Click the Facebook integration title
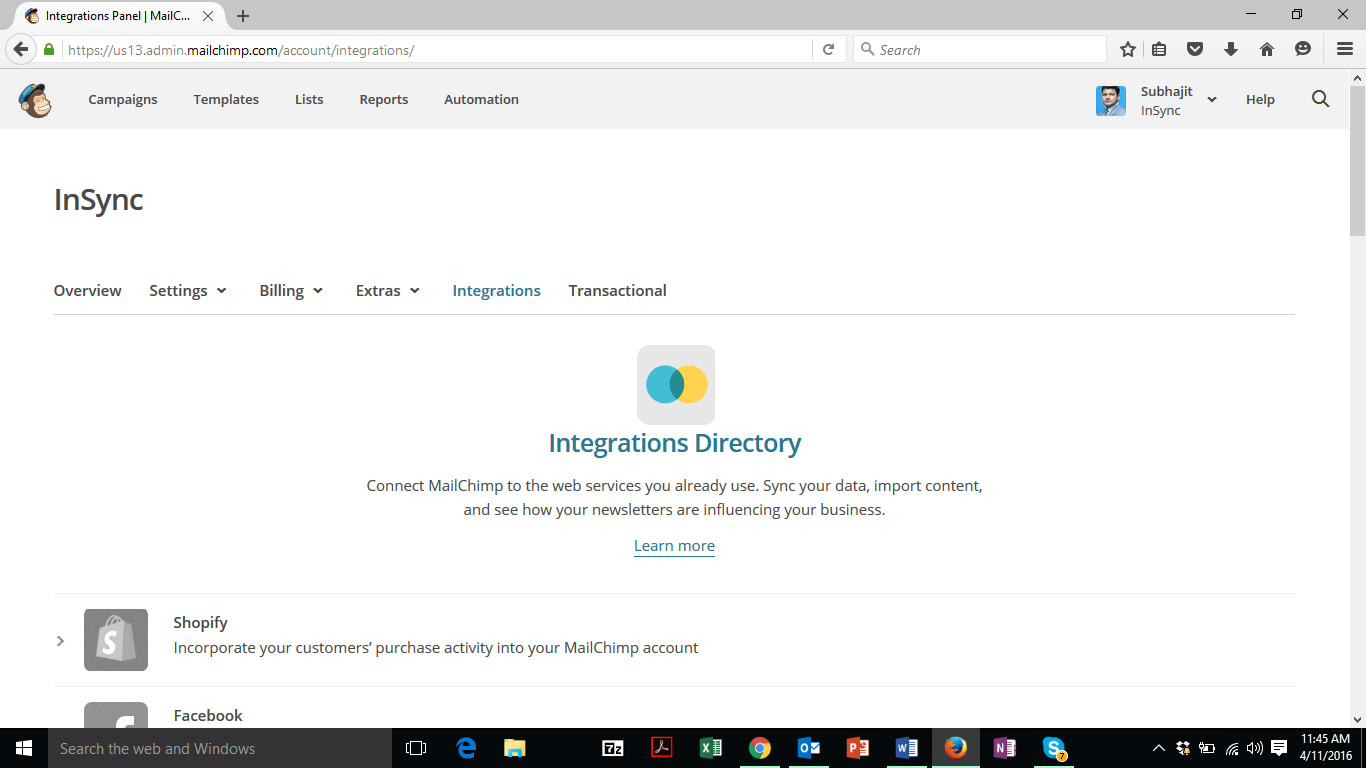The height and width of the screenshot is (768, 1366). tap(208, 715)
